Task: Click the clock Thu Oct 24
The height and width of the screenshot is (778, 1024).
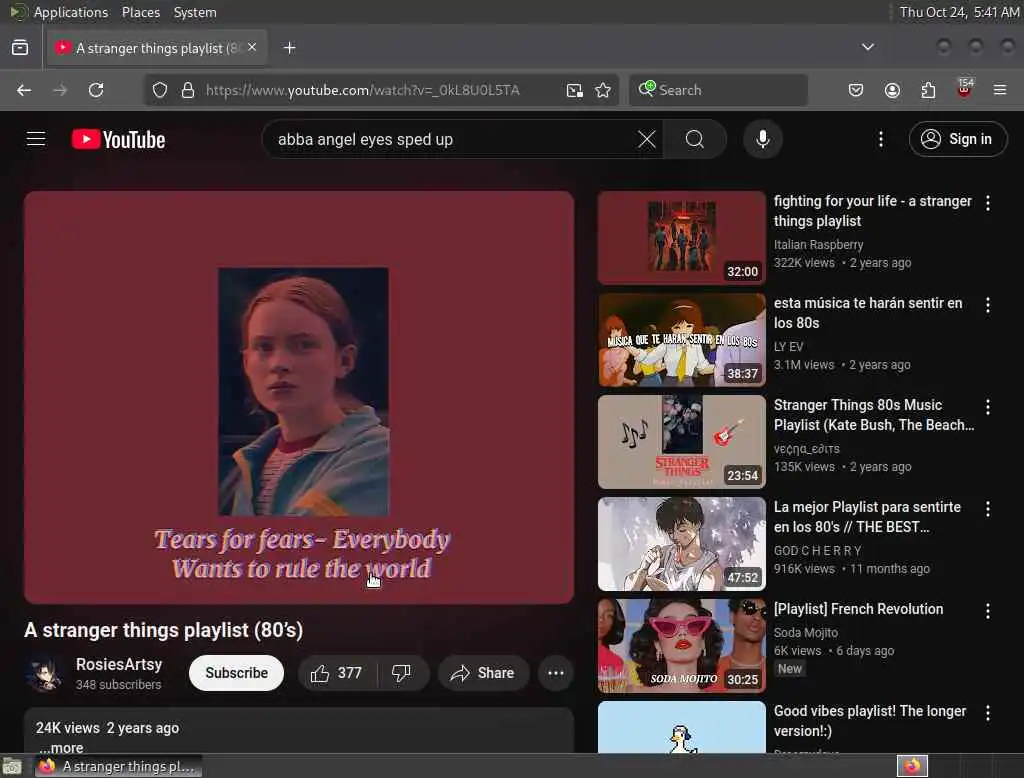Action: [x=959, y=12]
